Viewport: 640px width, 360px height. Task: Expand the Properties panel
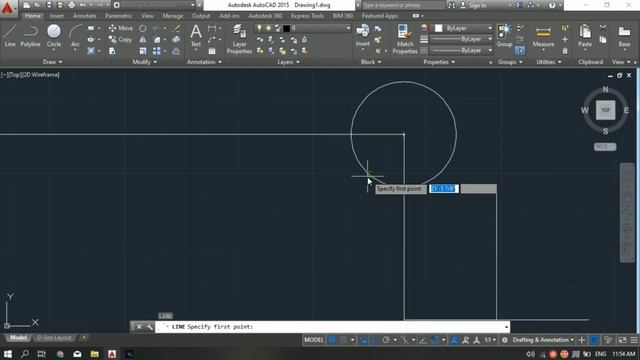click(x=439, y=62)
